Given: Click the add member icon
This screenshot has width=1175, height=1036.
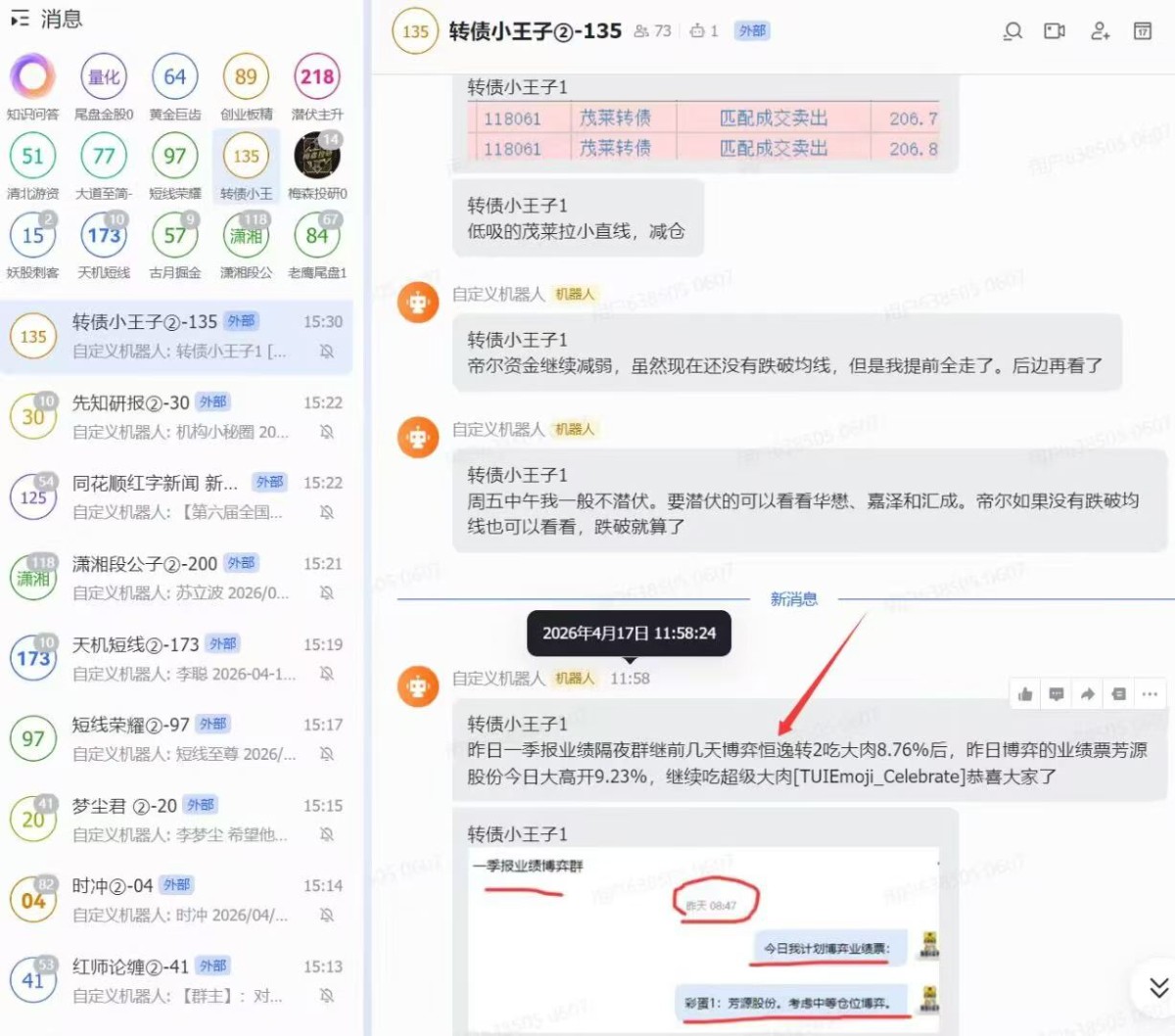Looking at the screenshot, I should pyautogui.click(x=1100, y=31).
